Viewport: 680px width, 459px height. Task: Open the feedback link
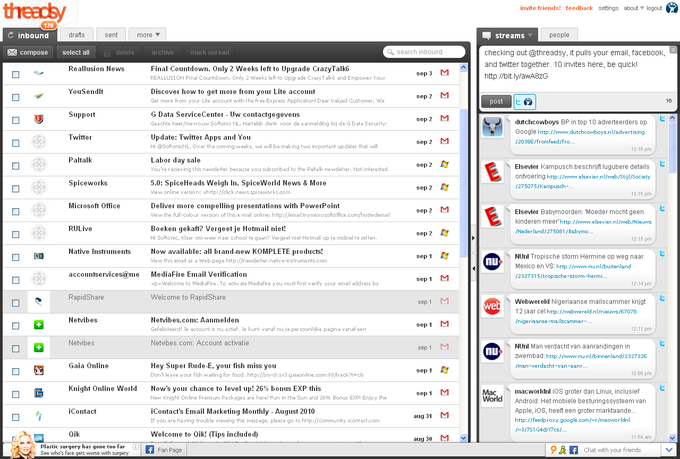[579, 8]
